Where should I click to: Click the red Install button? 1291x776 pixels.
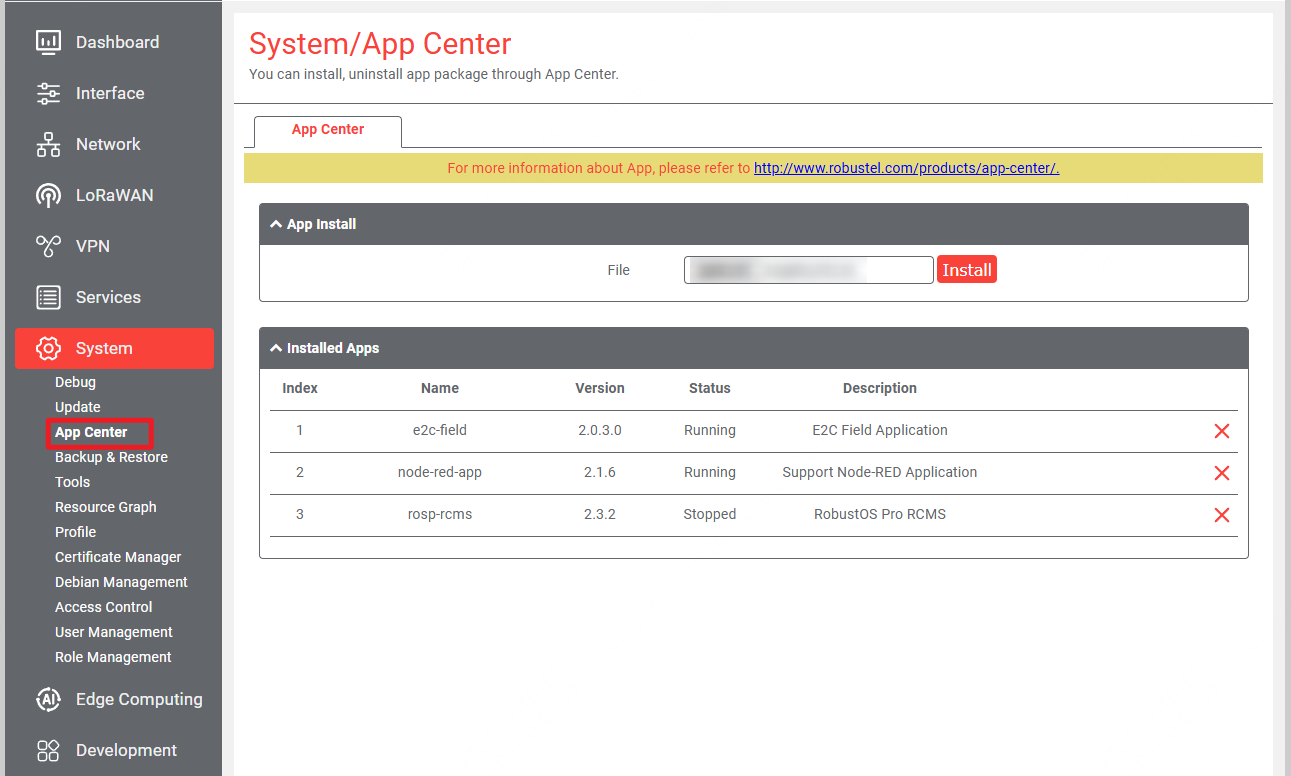(967, 270)
